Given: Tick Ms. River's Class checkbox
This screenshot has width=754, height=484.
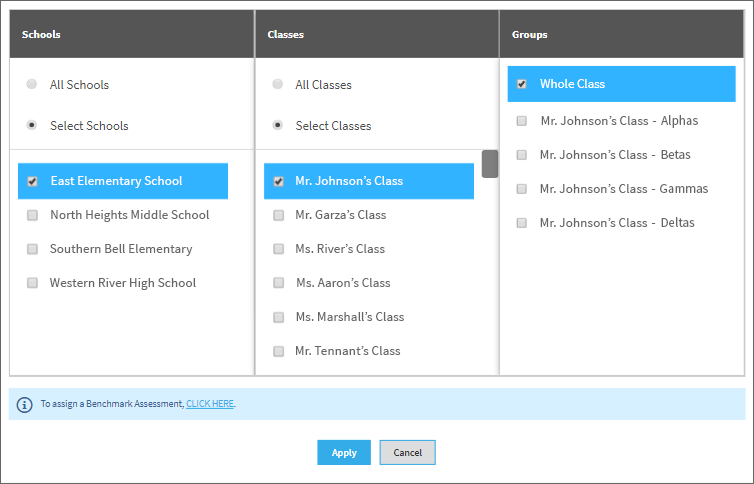Looking at the screenshot, I should (x=278, y=249).
